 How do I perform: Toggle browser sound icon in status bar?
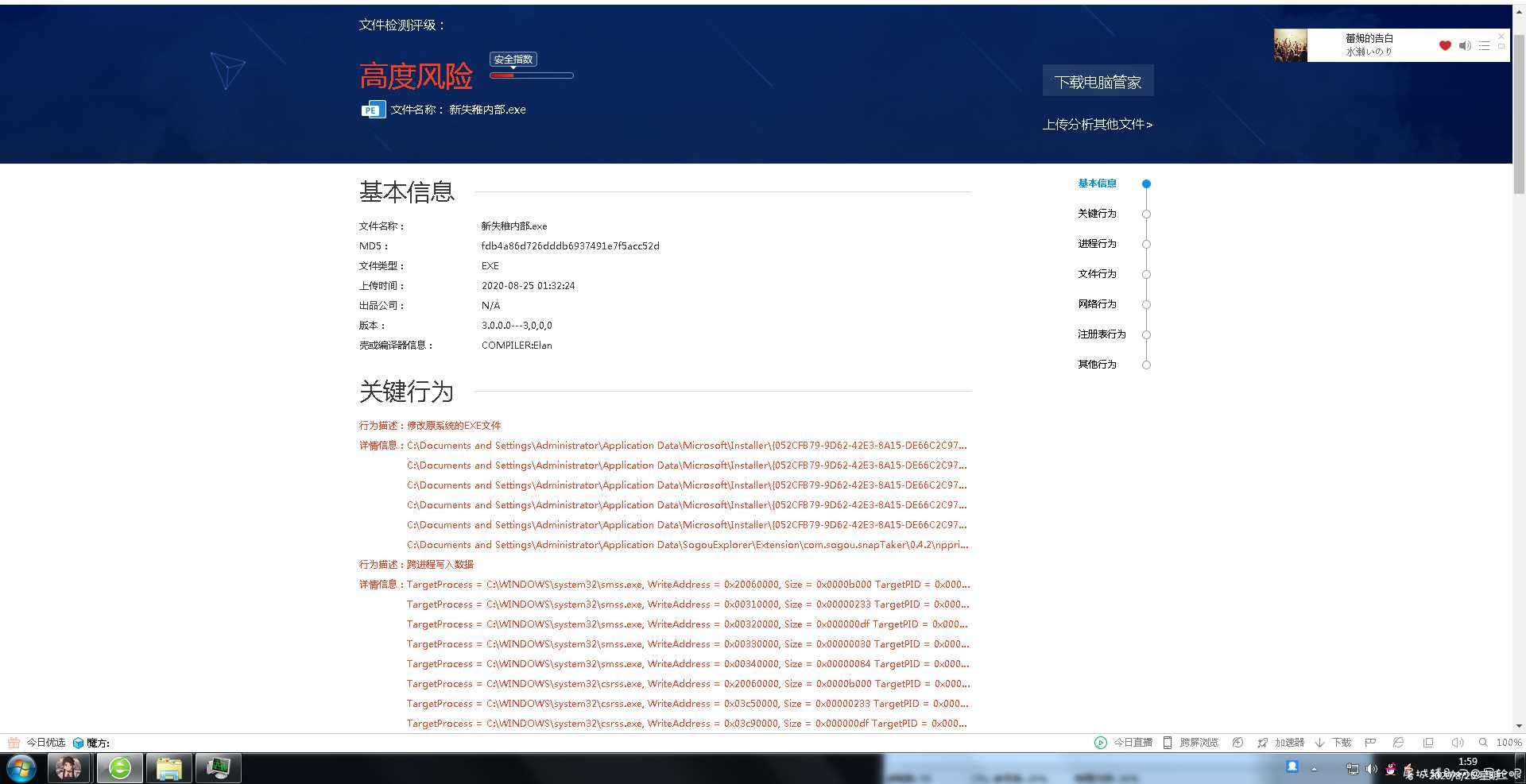1457,743
